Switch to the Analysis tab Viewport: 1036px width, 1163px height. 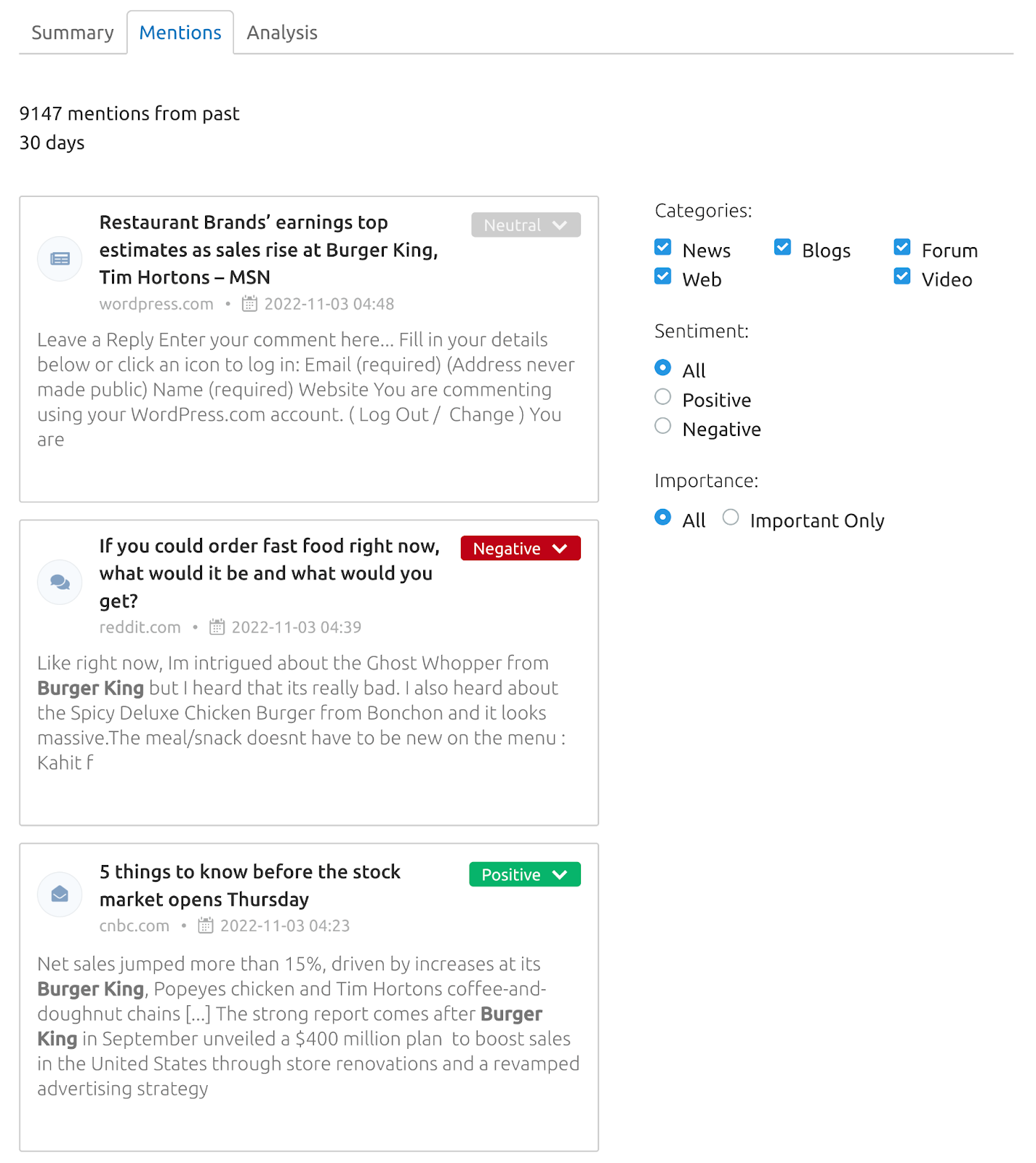pos(281,32)
